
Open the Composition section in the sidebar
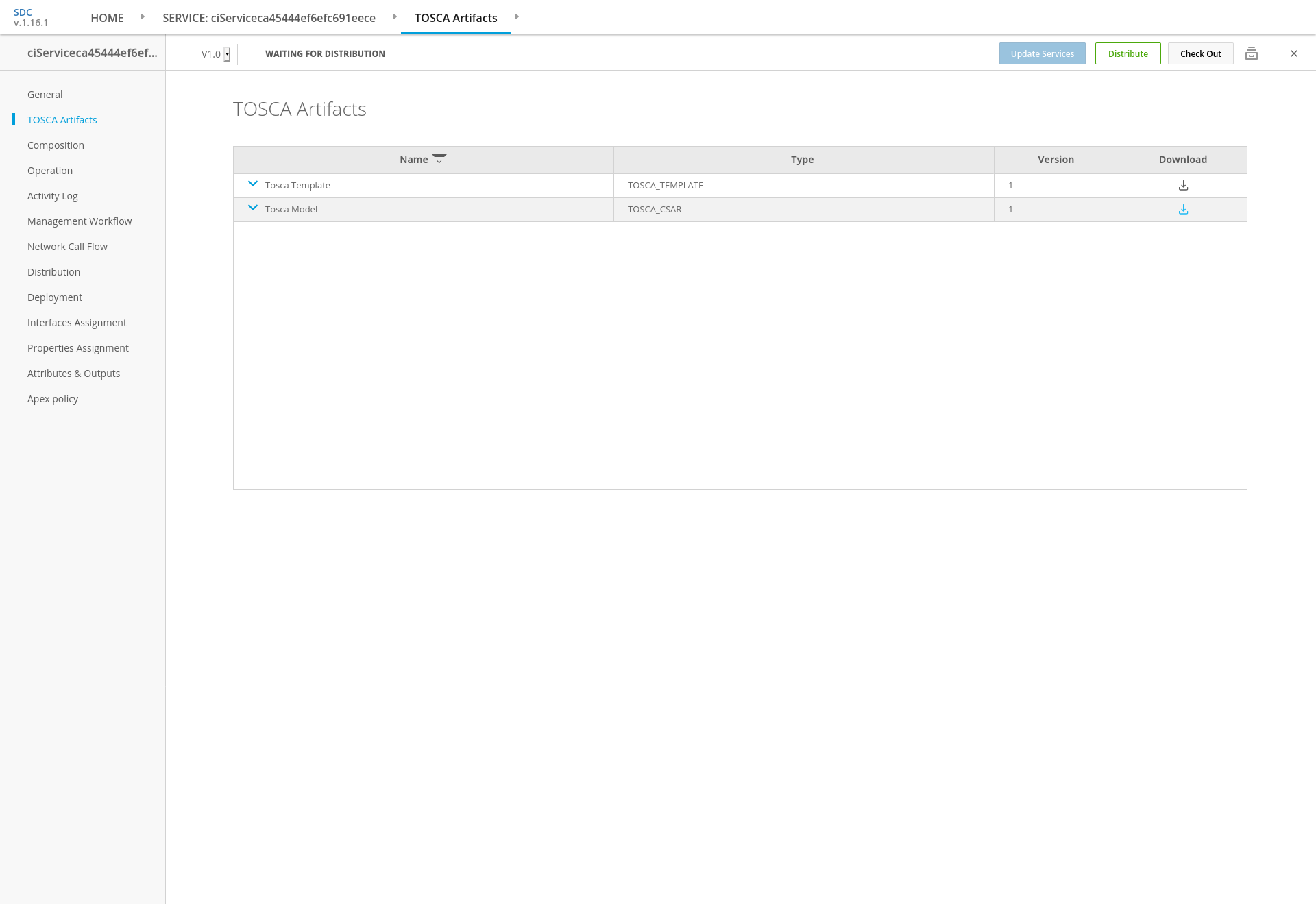coord(56,145)
